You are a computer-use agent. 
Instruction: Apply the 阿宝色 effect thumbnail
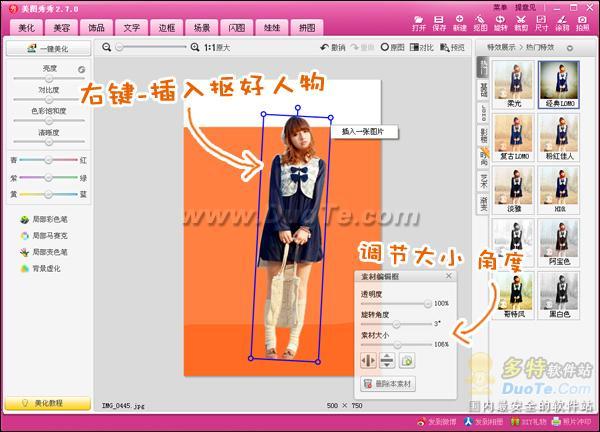point(559,243)
